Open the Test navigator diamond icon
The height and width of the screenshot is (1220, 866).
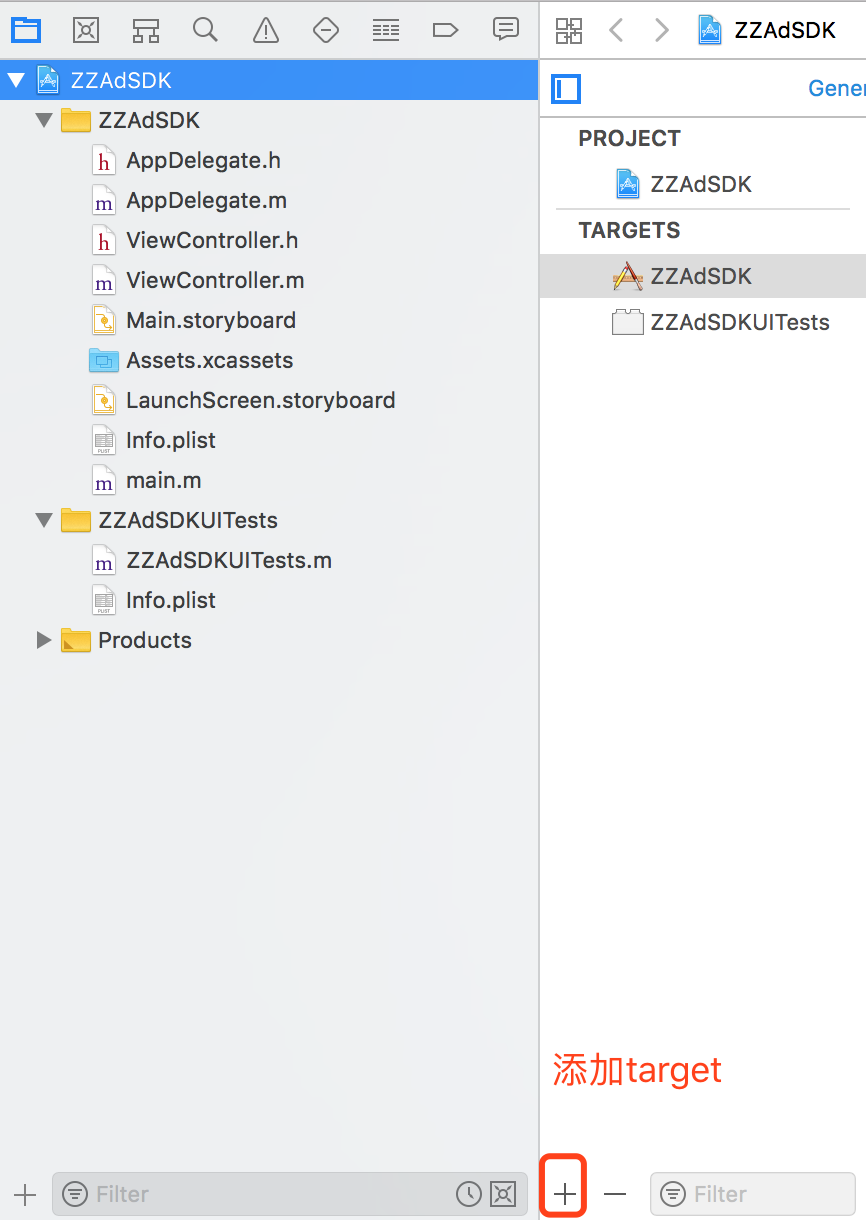click(326, 30)
